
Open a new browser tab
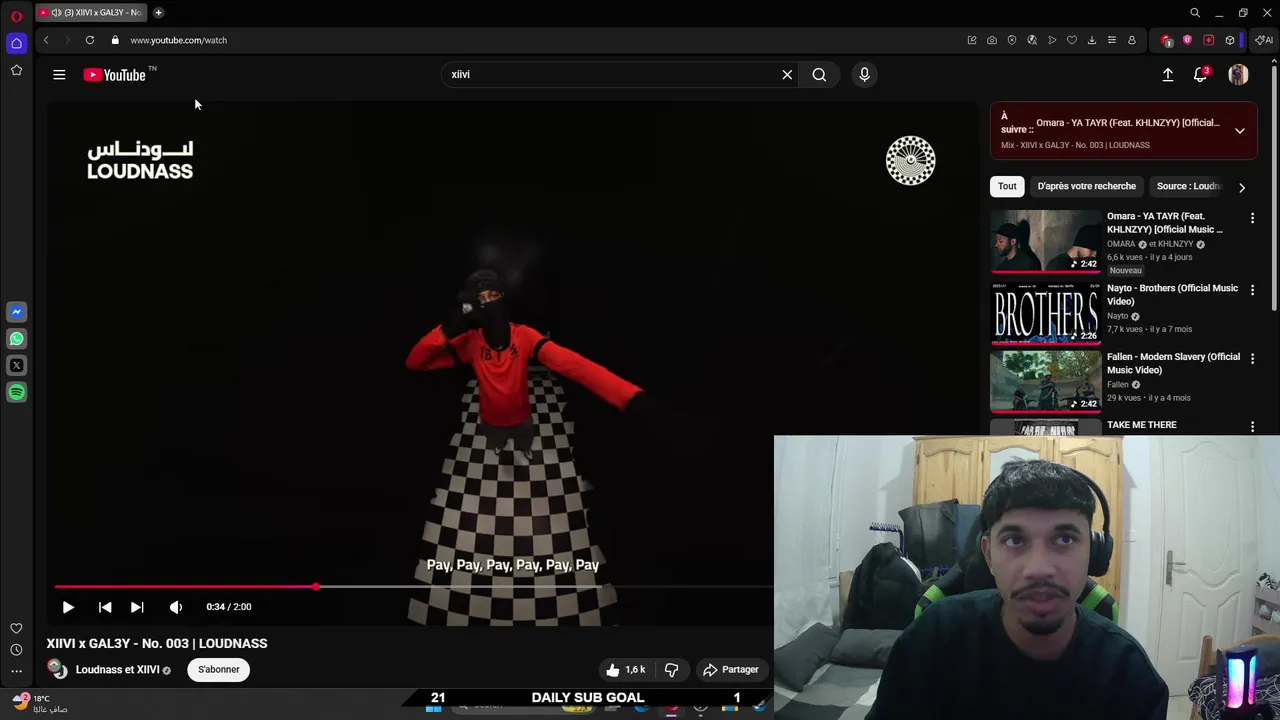tap(158, 12)
